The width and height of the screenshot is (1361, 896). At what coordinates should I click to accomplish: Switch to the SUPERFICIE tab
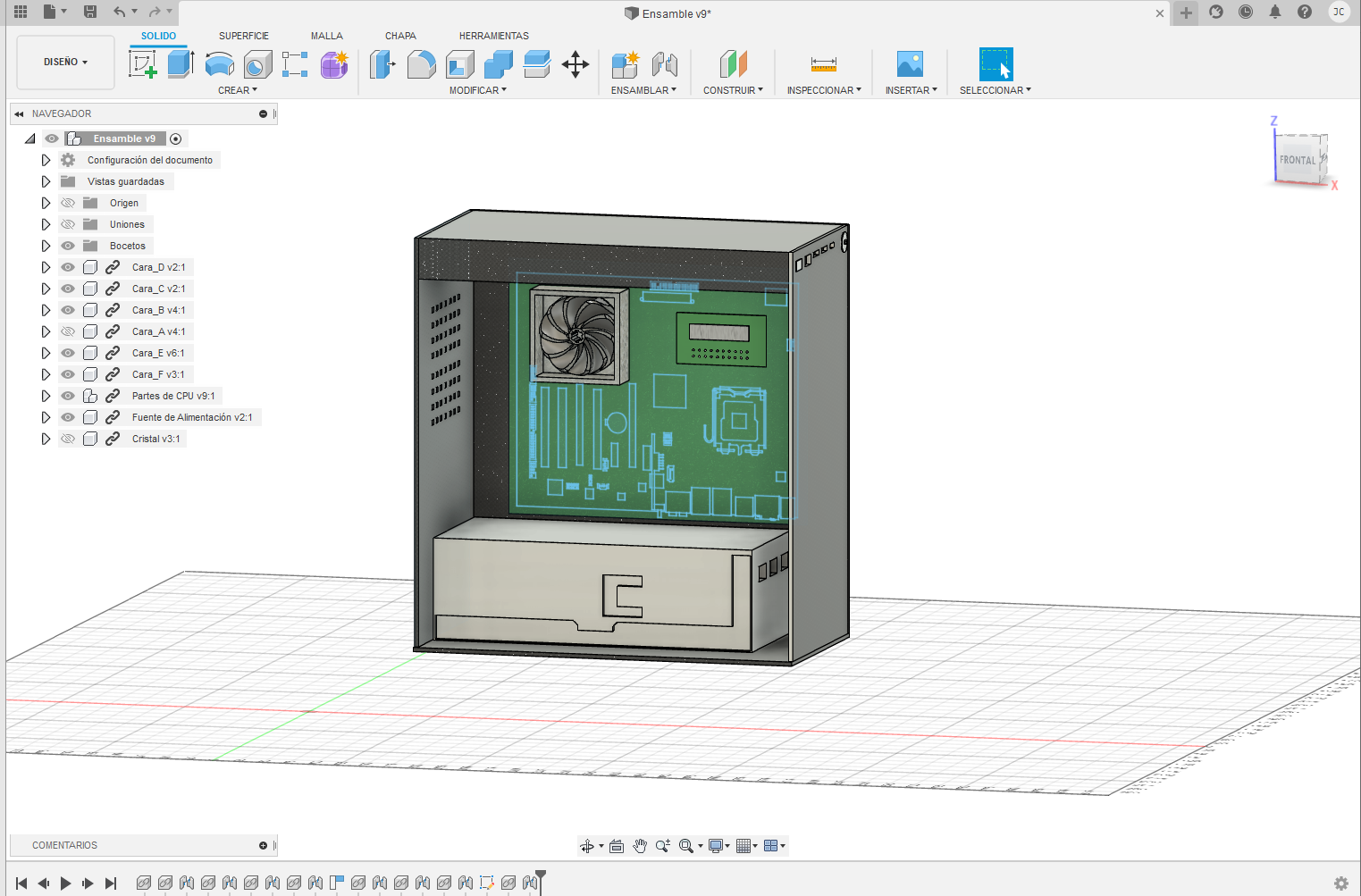243,36
